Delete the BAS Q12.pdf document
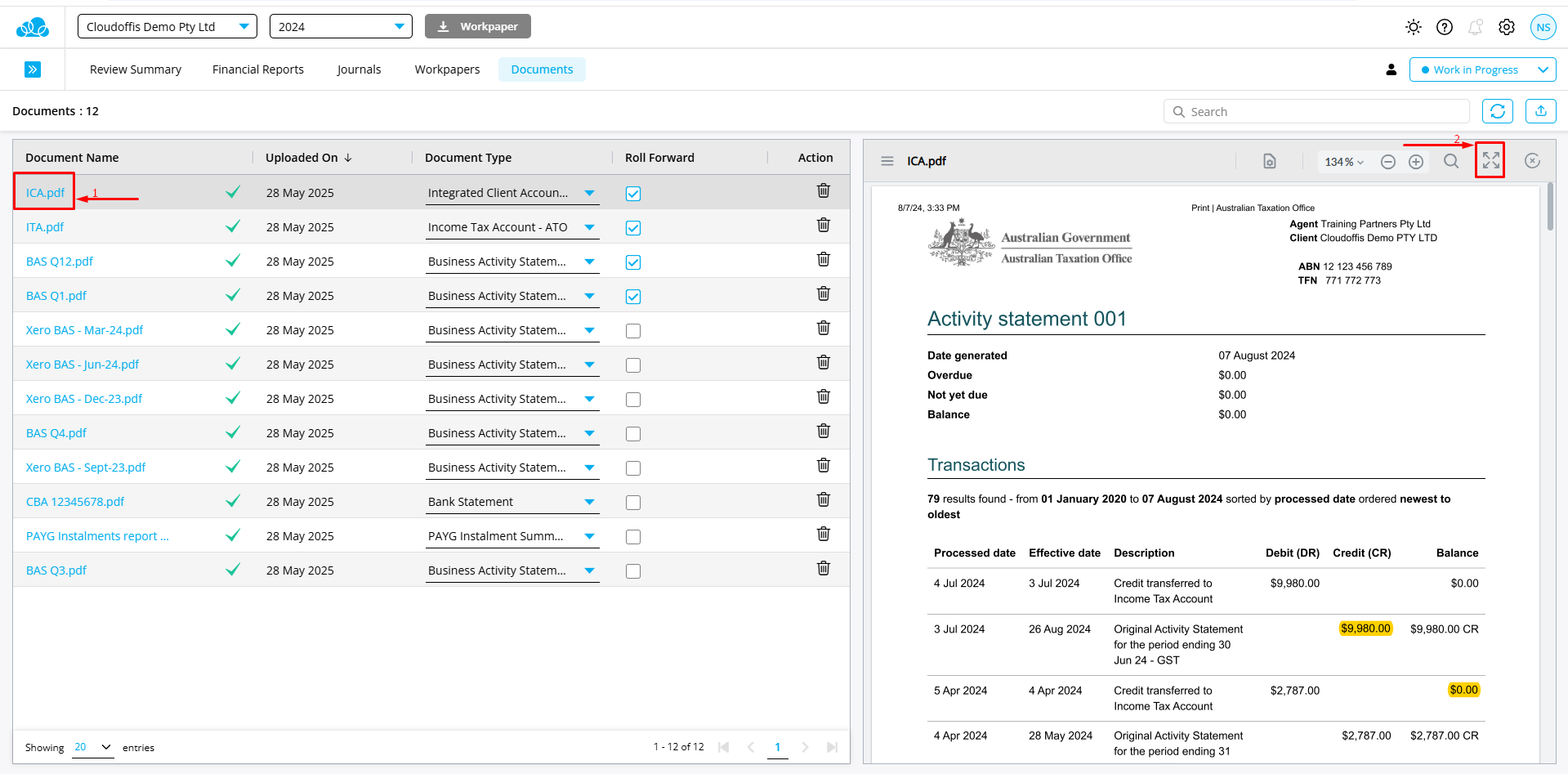This screenshot has height=774, width=1568. [x=824, y=259]
